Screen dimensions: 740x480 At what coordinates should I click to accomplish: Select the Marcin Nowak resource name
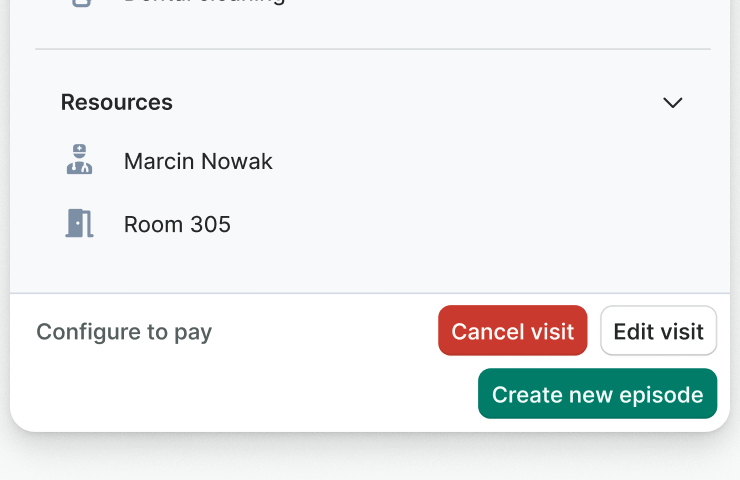(198, 161)
